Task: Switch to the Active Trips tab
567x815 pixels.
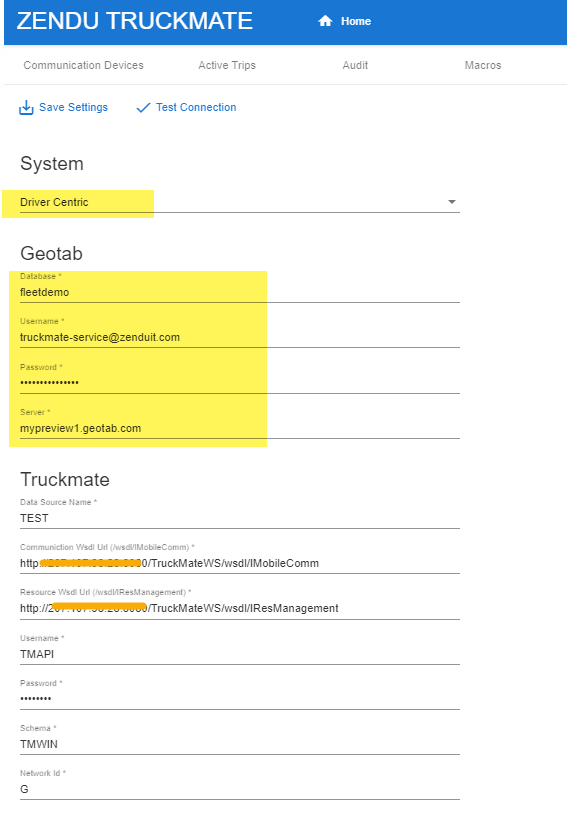Action: point(227,65)
